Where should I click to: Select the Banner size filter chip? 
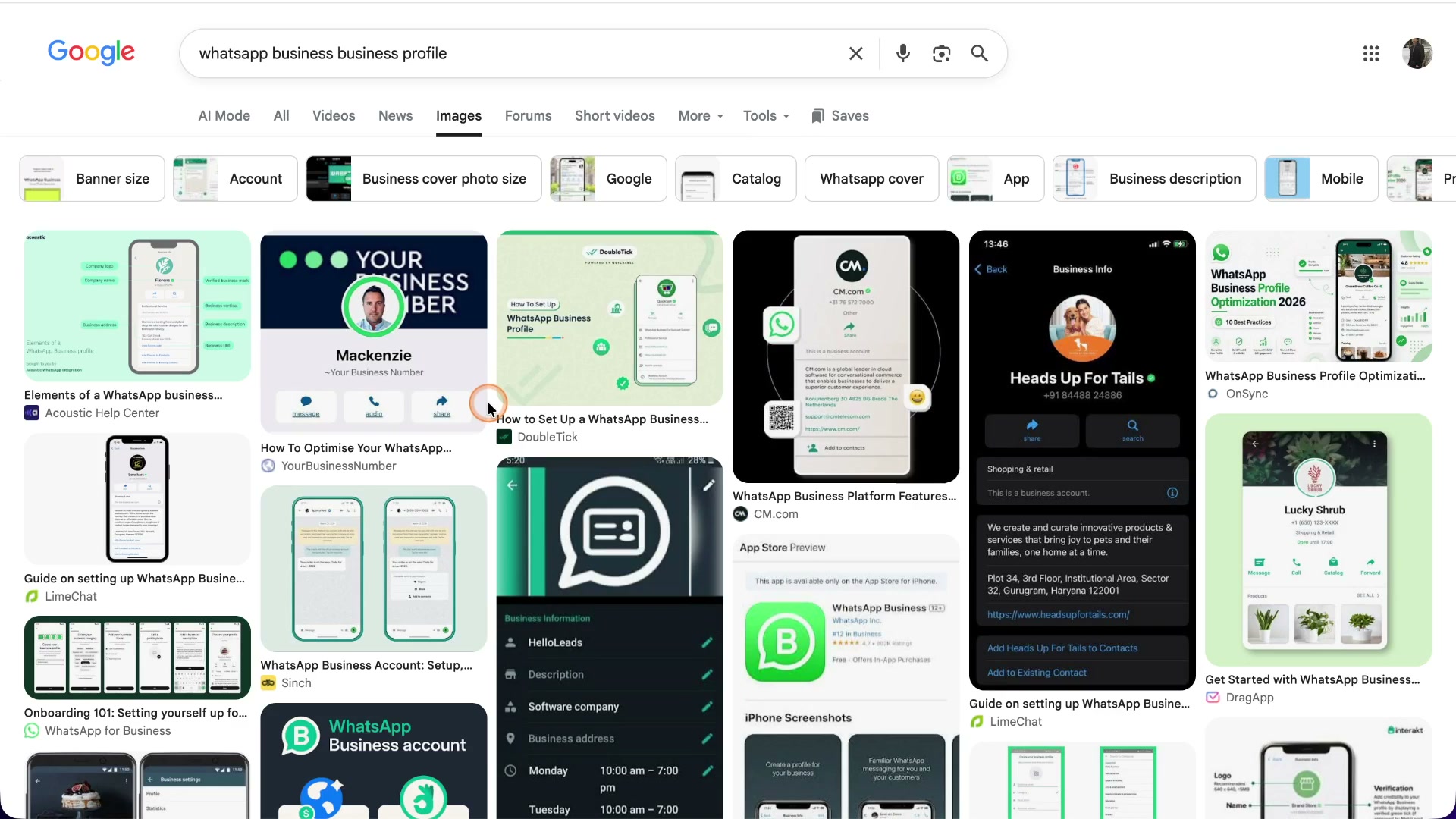coord(92,179)
